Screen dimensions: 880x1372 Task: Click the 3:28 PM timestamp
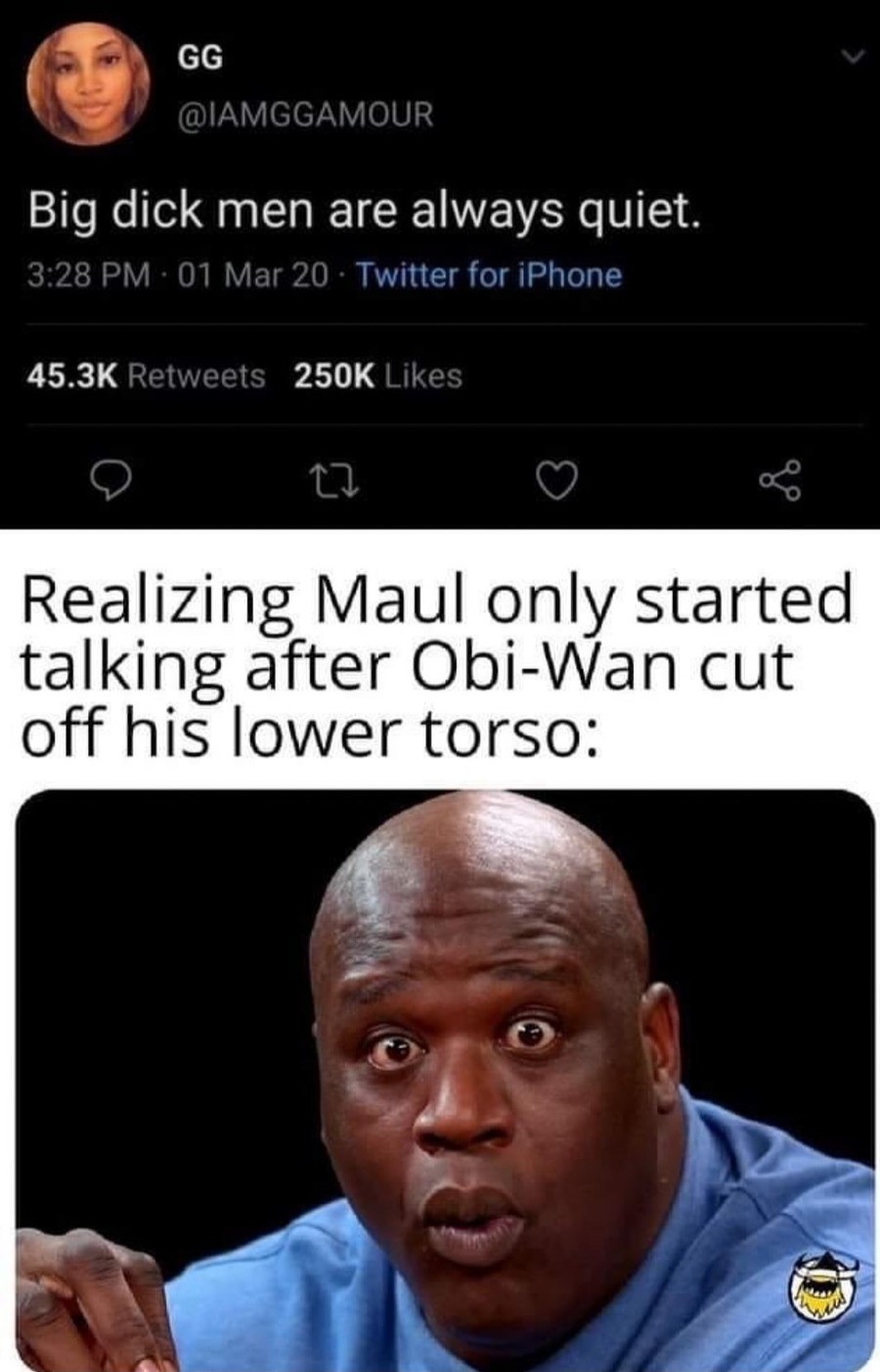click(x=88, y=275)
